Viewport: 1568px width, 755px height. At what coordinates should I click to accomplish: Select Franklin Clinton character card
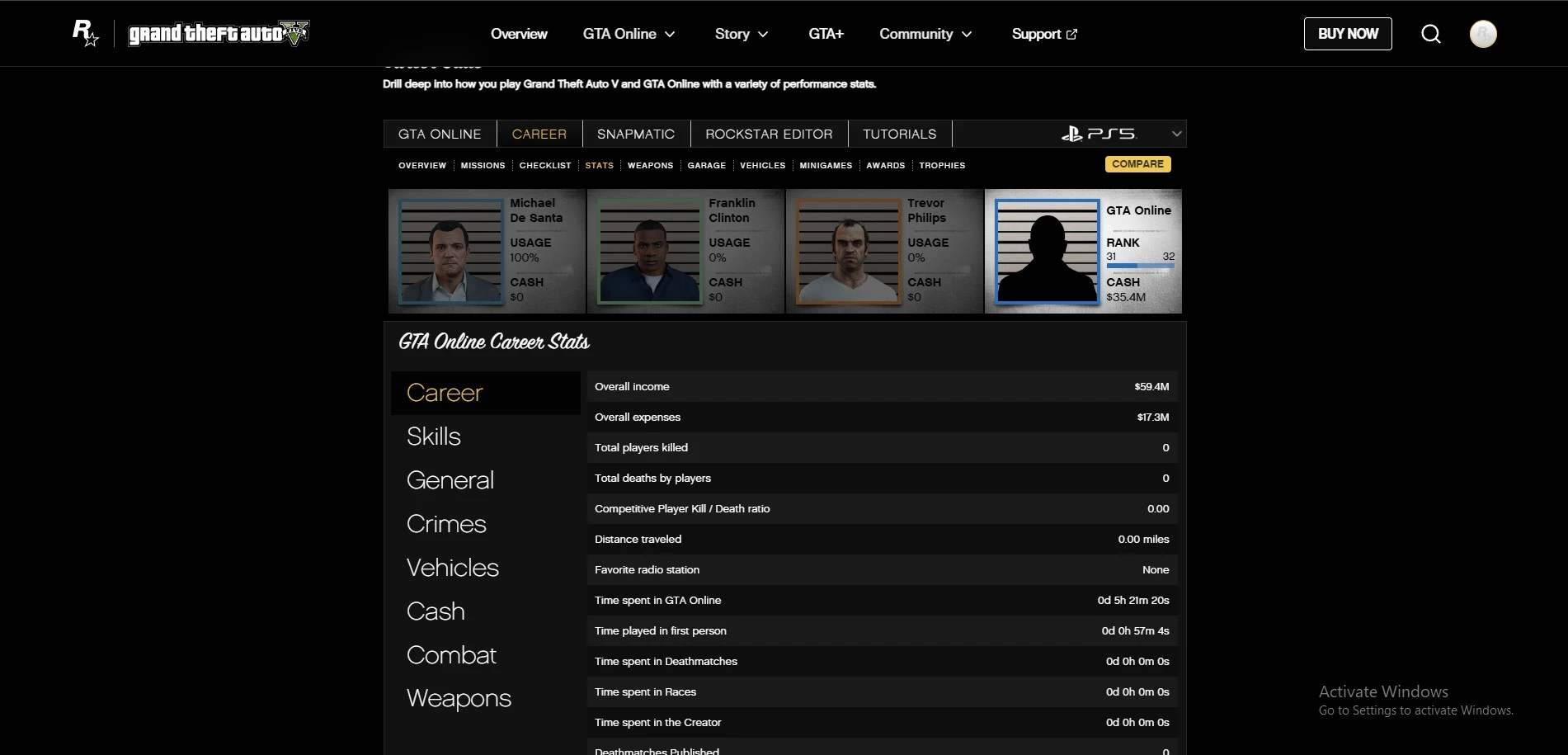(685, 252)
